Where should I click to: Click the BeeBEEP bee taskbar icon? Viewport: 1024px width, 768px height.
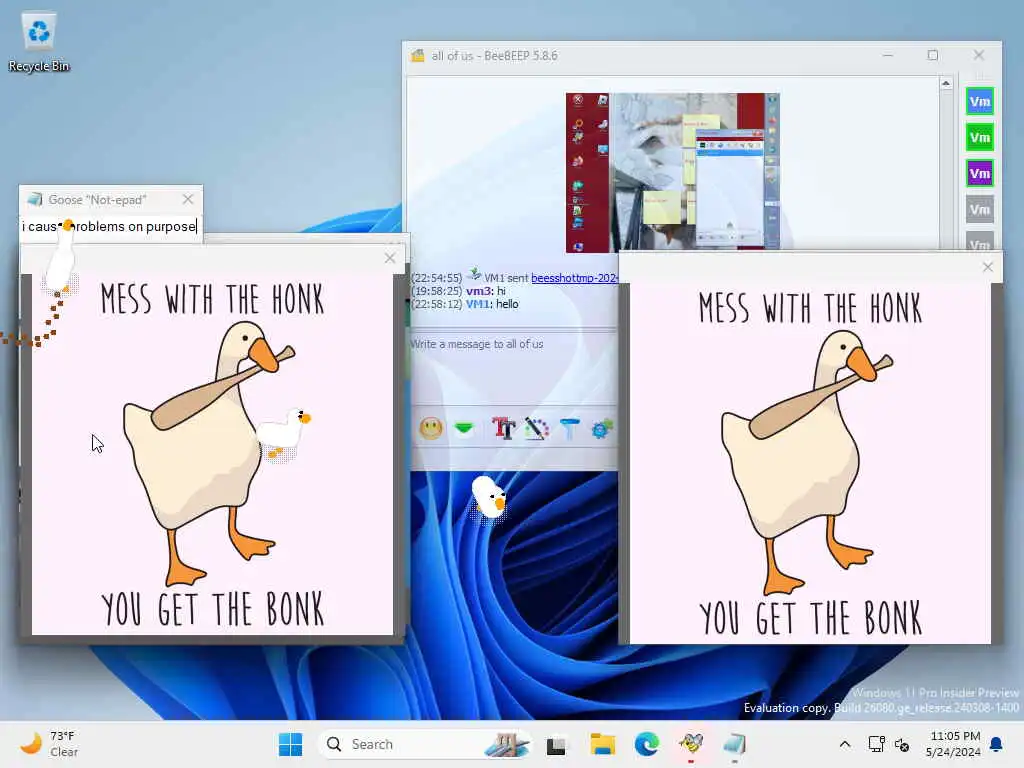[x=691, y=744]
